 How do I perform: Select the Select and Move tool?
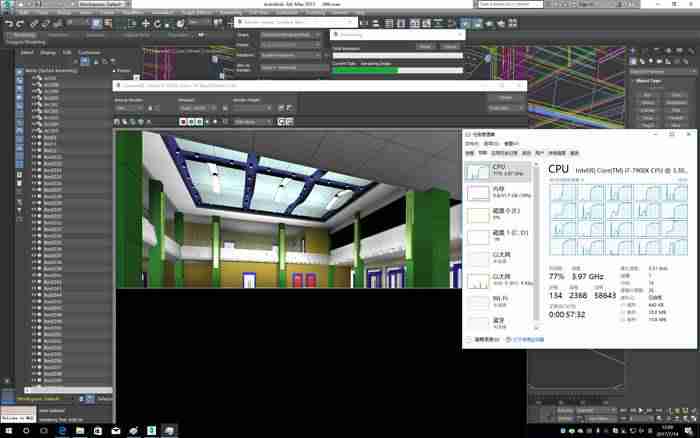[x=146, y=24]
